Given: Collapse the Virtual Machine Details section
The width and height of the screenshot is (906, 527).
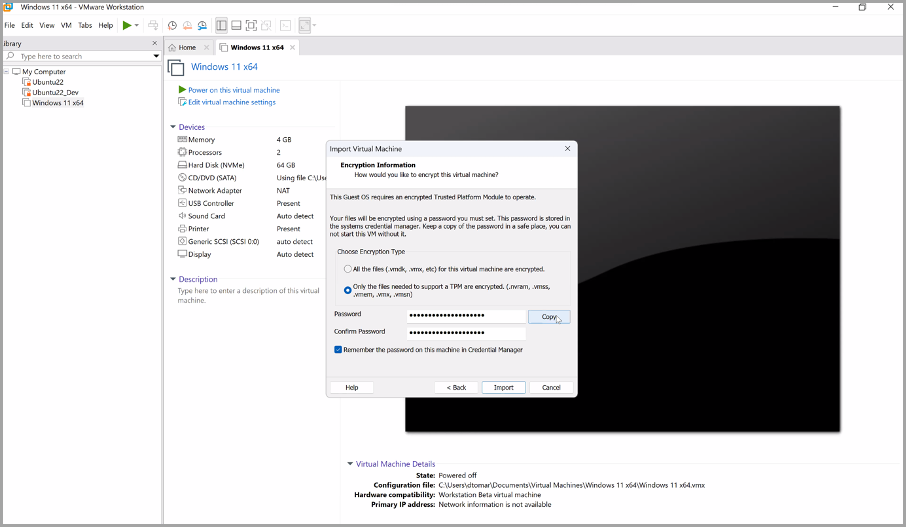Looking at the screenshot, I should (x=350, y=464).
